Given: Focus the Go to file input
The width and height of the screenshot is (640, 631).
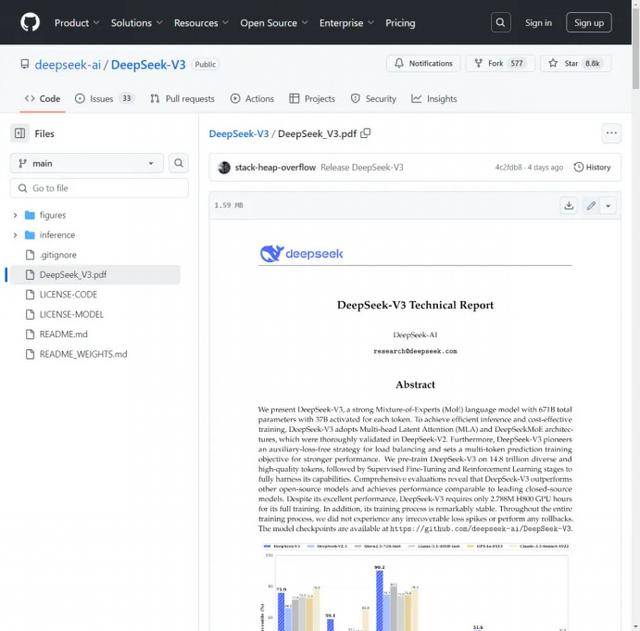Looking at the screenshot, I should click(x=99, y=188).
